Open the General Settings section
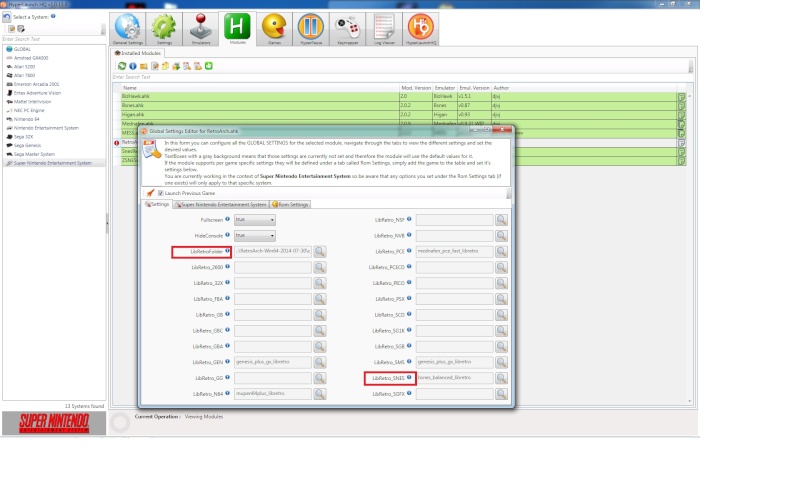800x500 pixels. 128,29
